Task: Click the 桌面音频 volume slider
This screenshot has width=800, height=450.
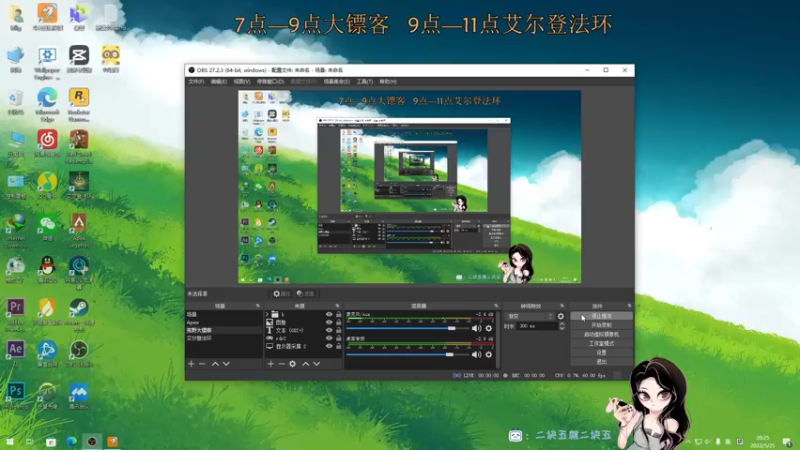Action: tap(407, 355)
